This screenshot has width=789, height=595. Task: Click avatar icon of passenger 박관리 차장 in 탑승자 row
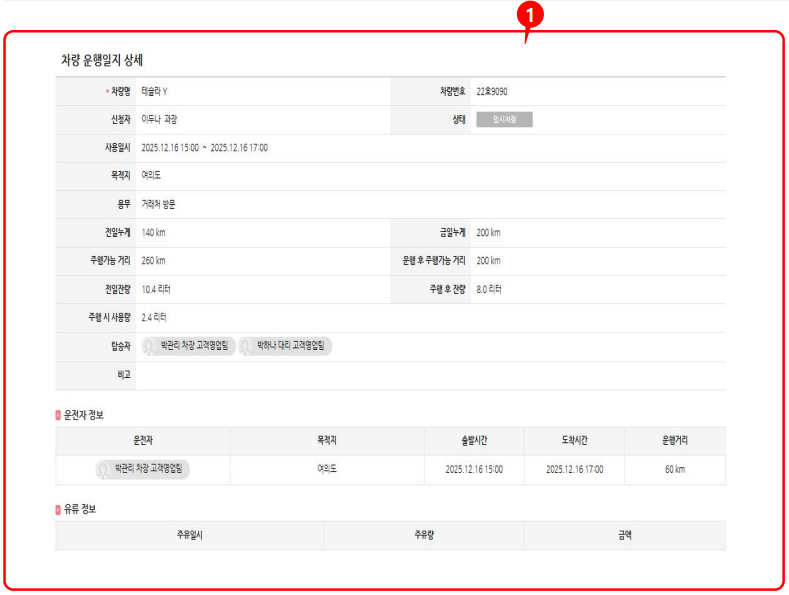[150, 346]
